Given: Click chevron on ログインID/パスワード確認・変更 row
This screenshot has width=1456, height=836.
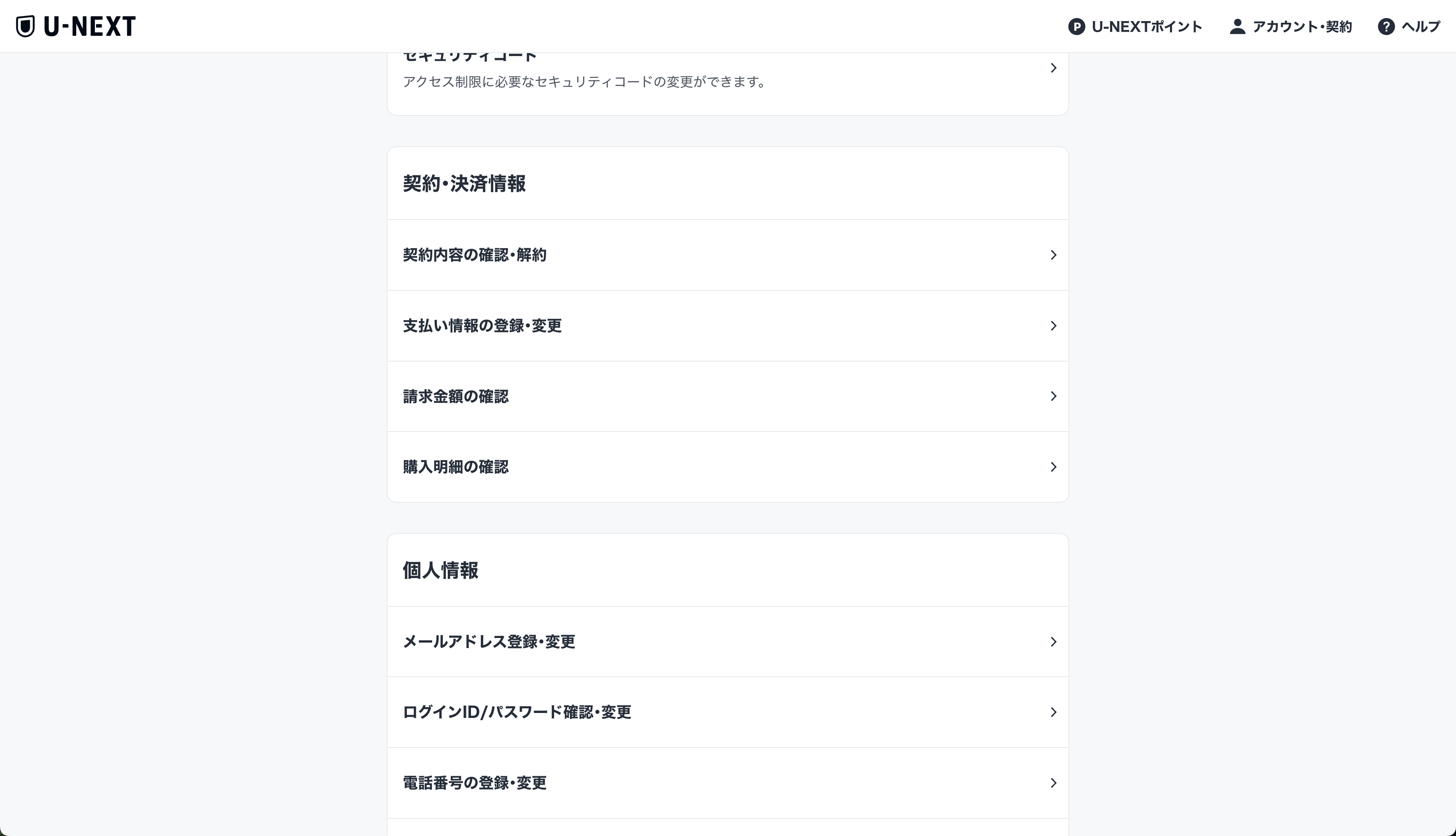Looking at the screenshot, I should (1053, 712).
